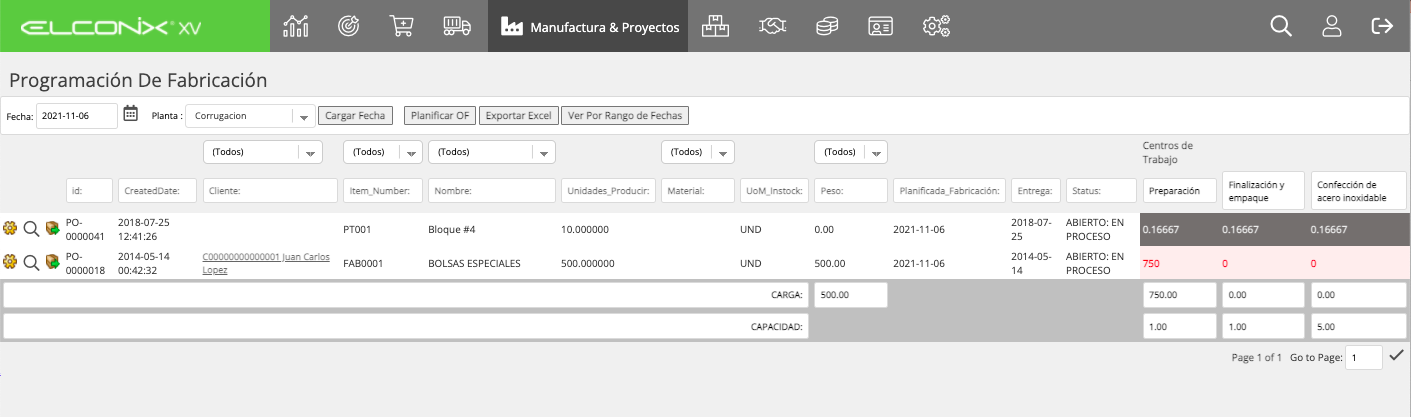Click the PO-0000041 order id
The width and height of the screenshot is (1411, 417).
point(87,229)
